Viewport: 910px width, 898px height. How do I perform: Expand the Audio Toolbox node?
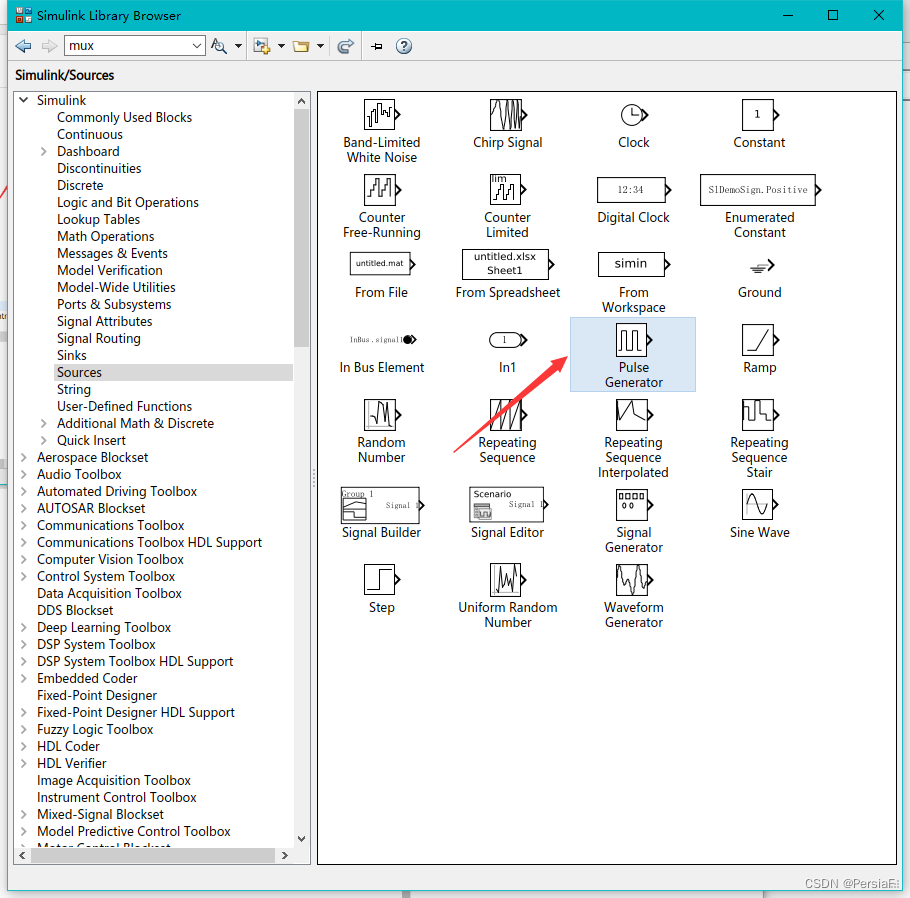(x=24, y=474)
